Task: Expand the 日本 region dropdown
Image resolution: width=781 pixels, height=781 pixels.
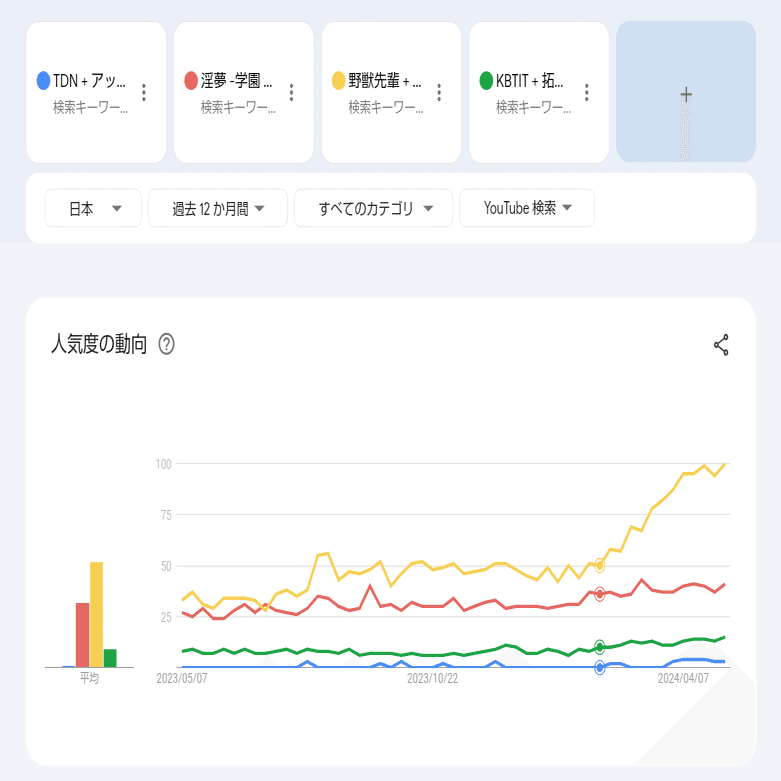Action: (x=93, y=208)
